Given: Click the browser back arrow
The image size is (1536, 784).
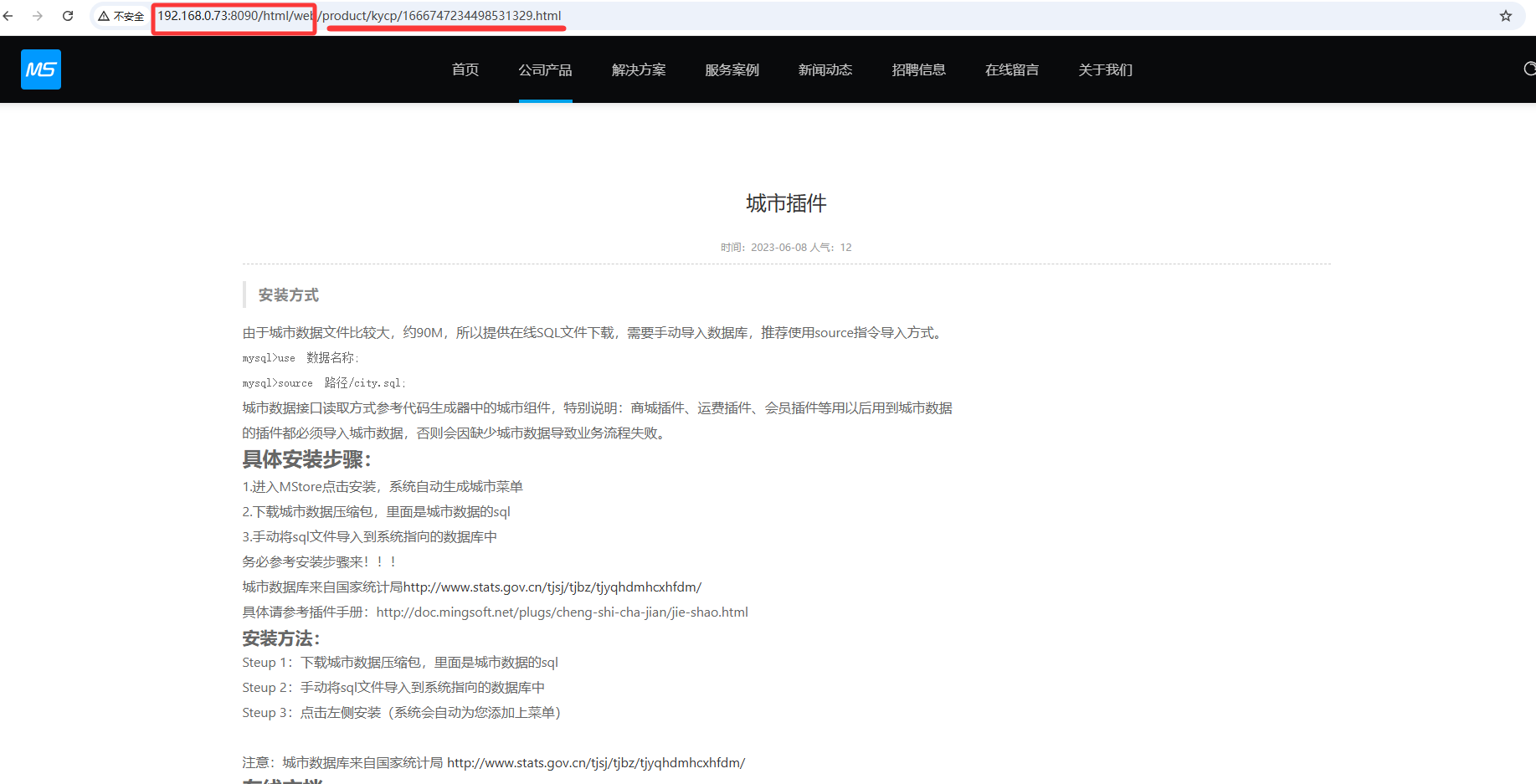Looking at the screenshot, I should point(8,16).
